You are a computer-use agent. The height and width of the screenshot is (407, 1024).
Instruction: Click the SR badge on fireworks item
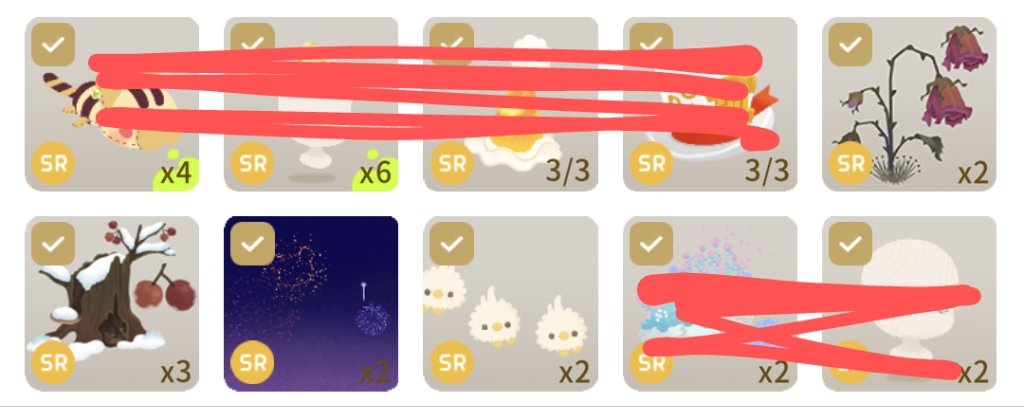click(x=253, y=362)
